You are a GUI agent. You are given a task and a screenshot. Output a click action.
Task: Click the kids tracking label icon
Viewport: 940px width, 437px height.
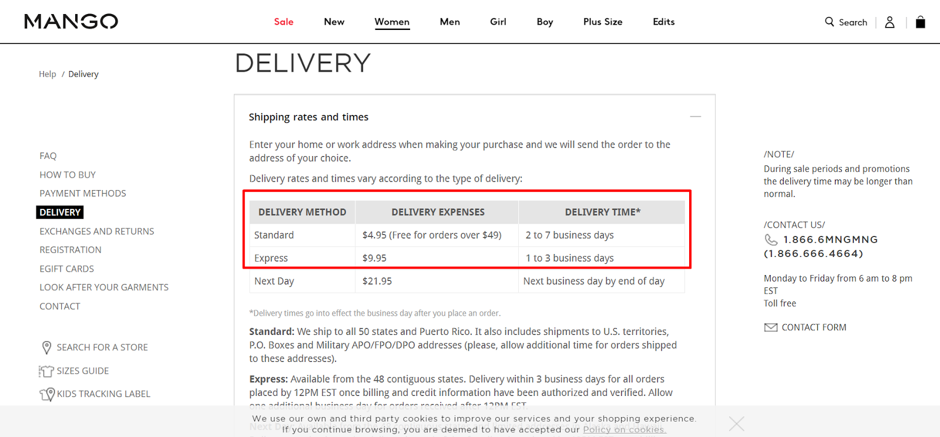pyautogui.click(x=46, y=394)
